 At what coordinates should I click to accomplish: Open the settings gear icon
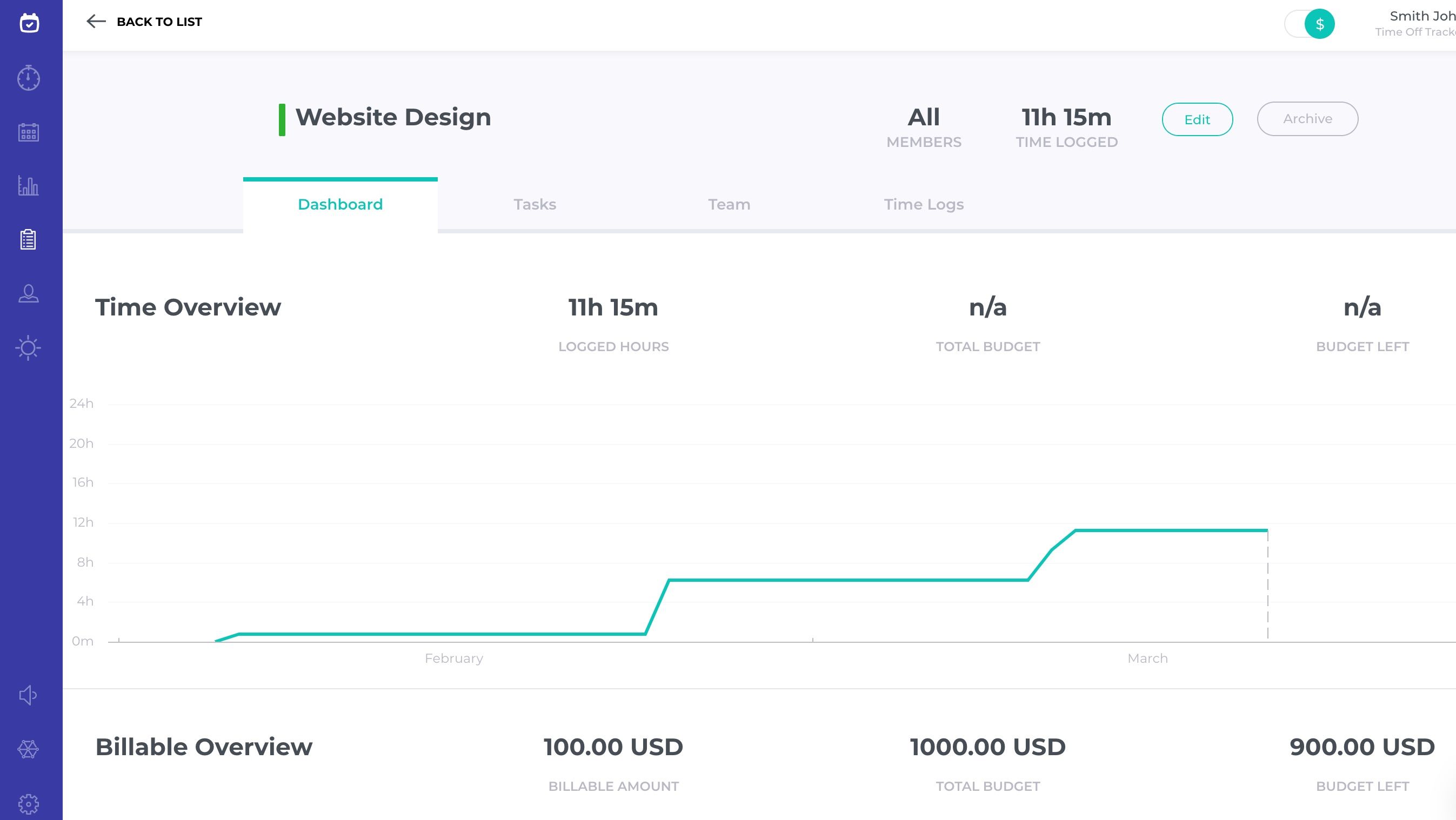pyautogui.click(x=28, y=803)
